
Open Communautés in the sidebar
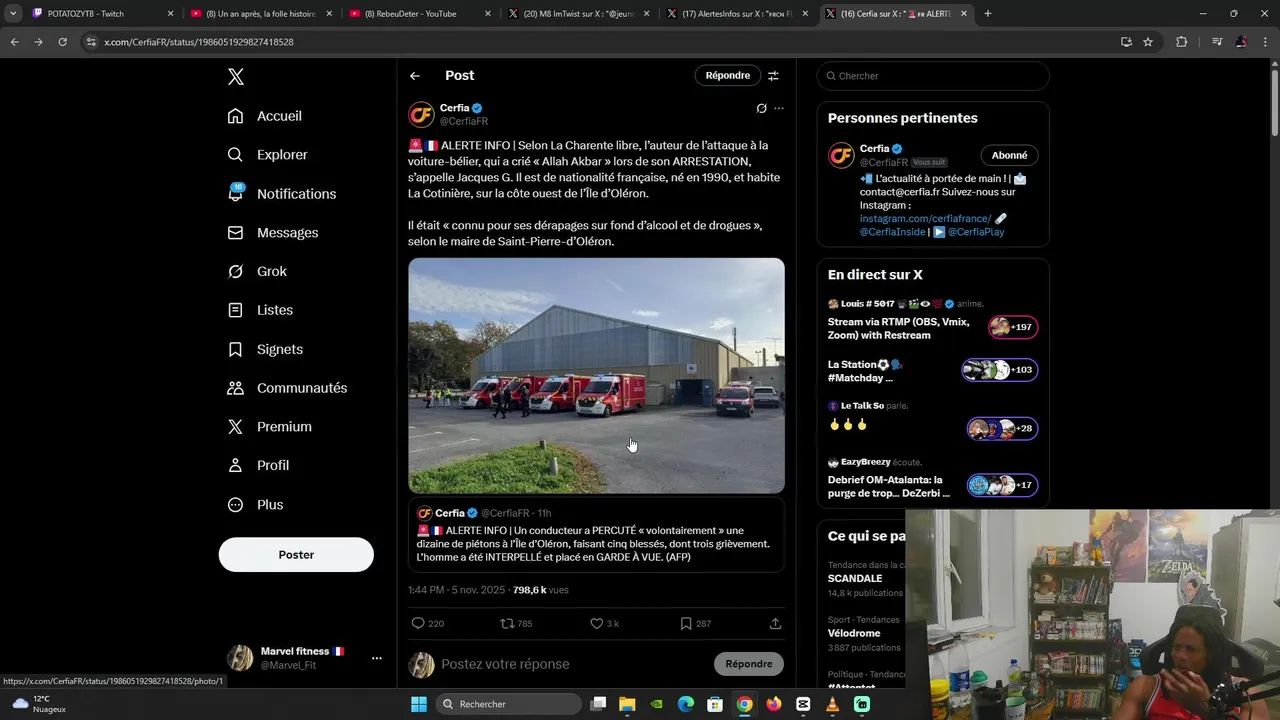287,388
